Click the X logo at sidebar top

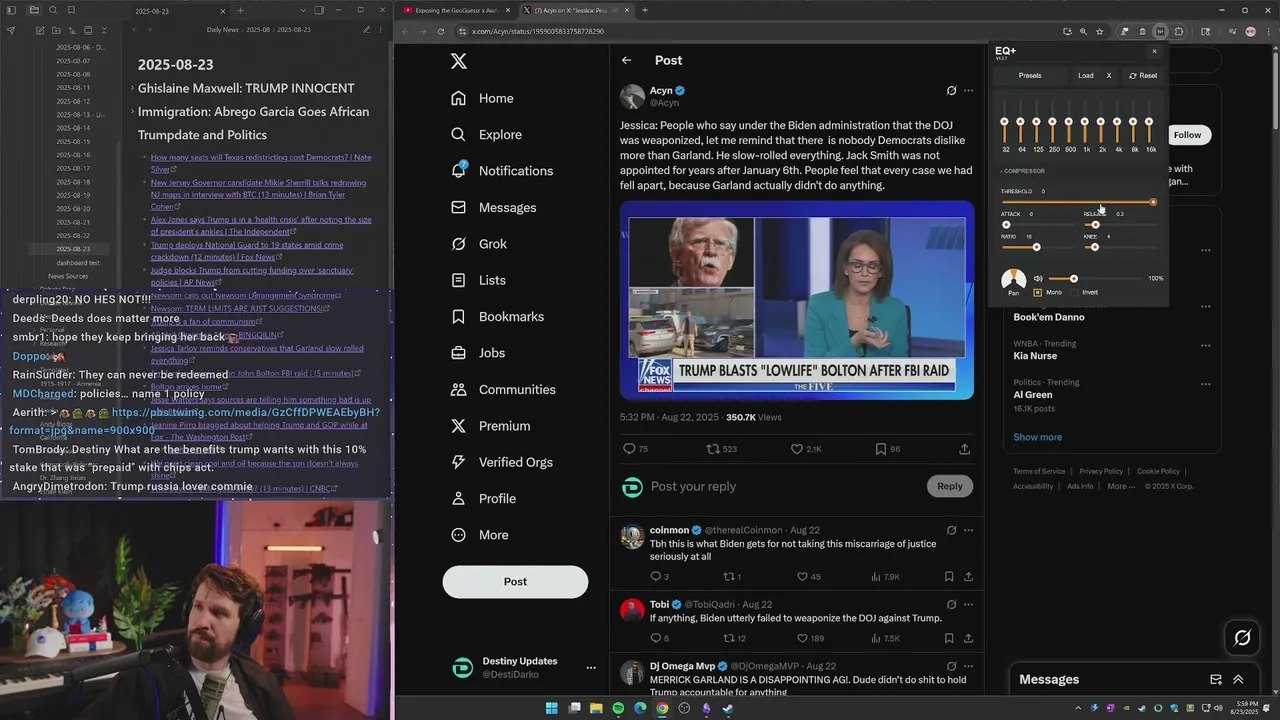[x=459, y=61]
